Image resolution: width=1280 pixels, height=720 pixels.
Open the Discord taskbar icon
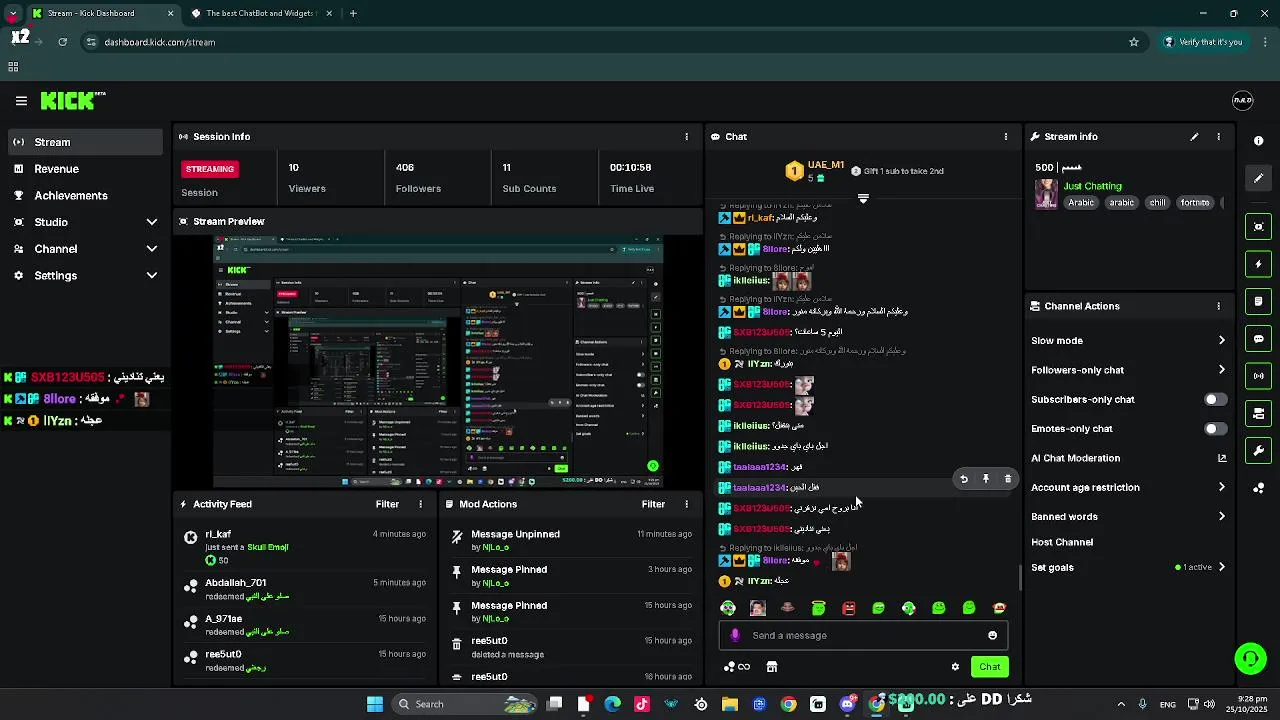(848, 704)
